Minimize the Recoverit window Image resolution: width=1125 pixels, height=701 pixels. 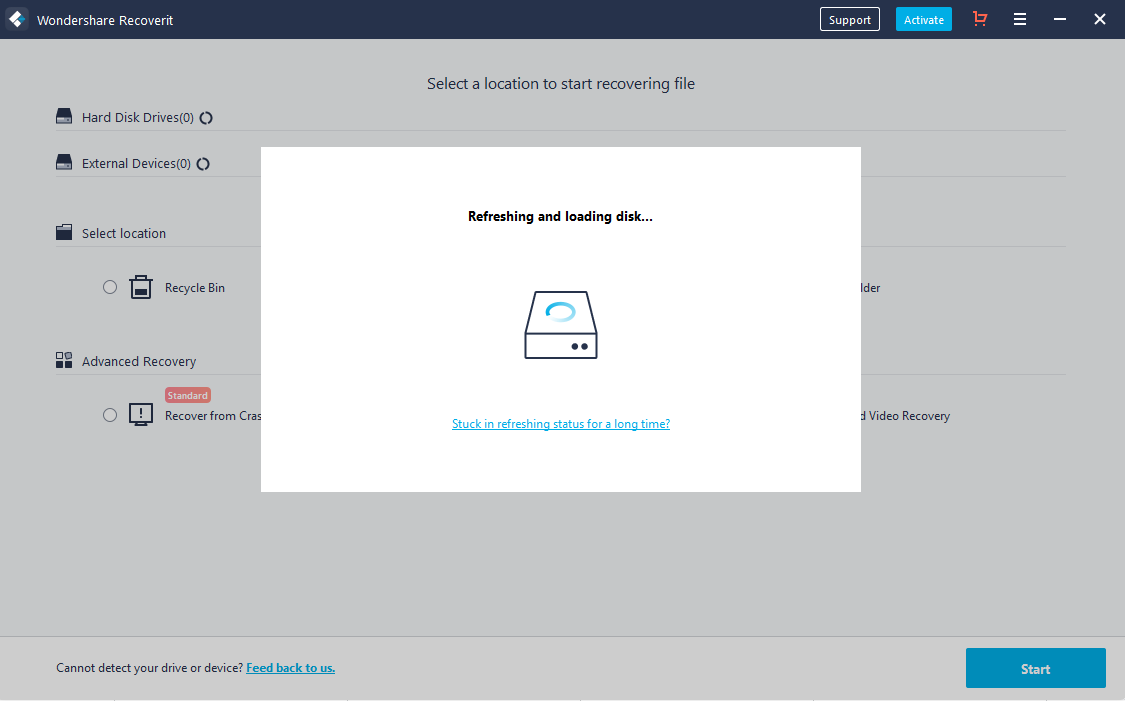pos(1060,19)
